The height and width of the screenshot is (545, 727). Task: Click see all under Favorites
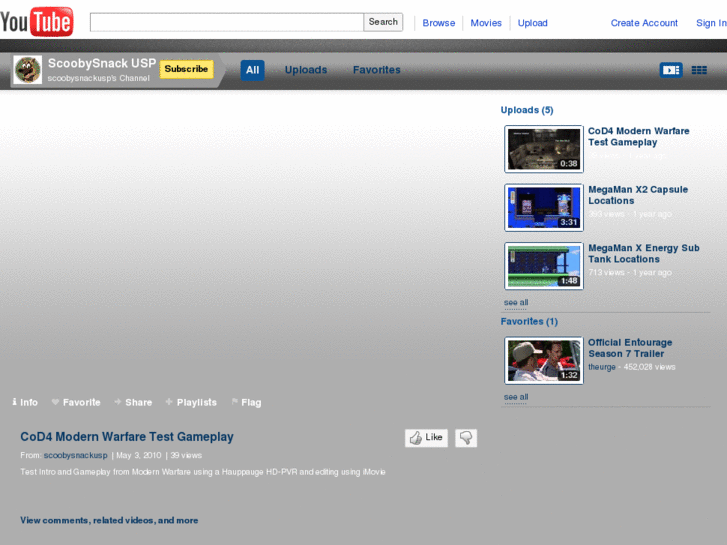[x=516, y=397]
